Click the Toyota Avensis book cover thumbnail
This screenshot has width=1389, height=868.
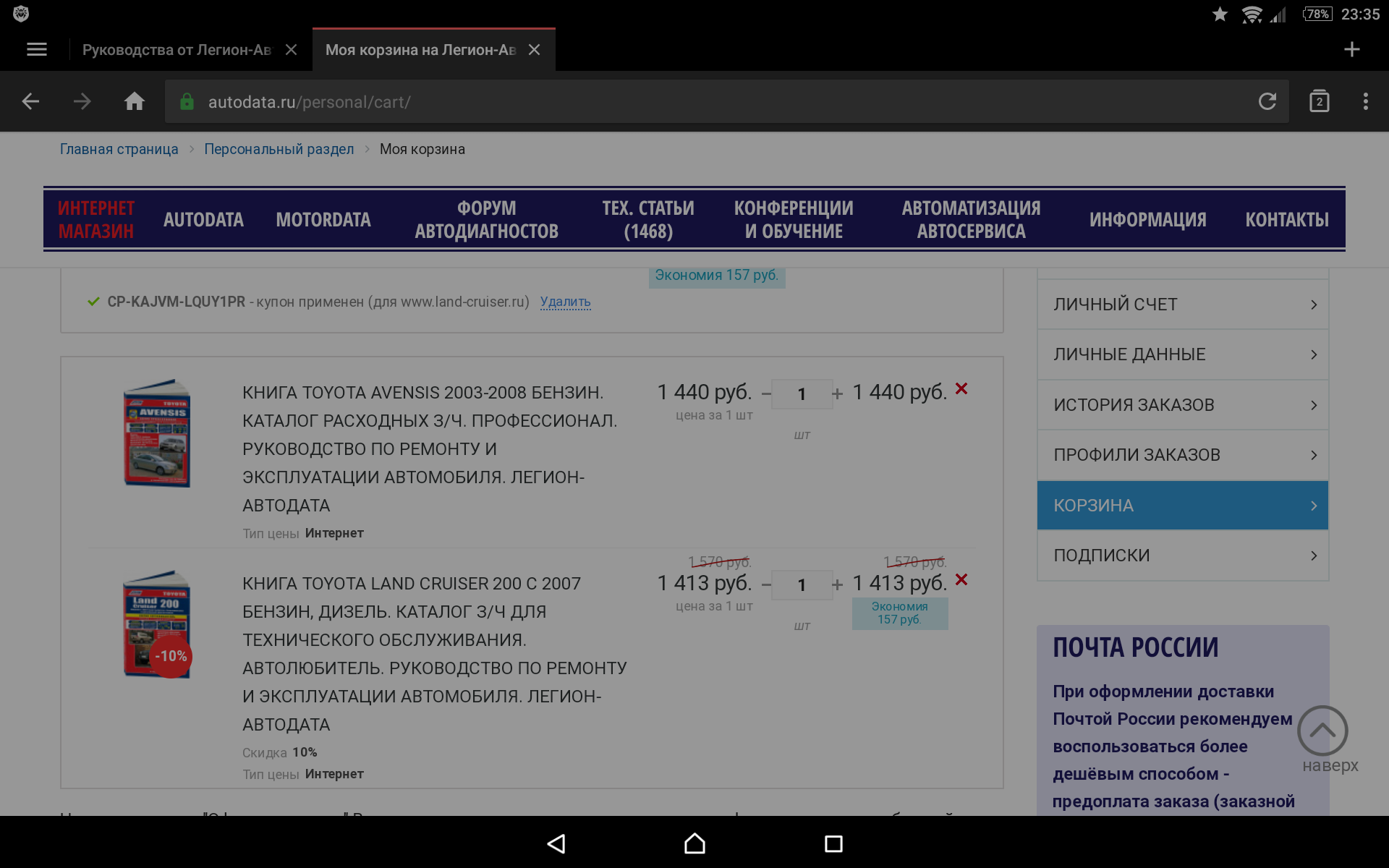tap(157, 433)
